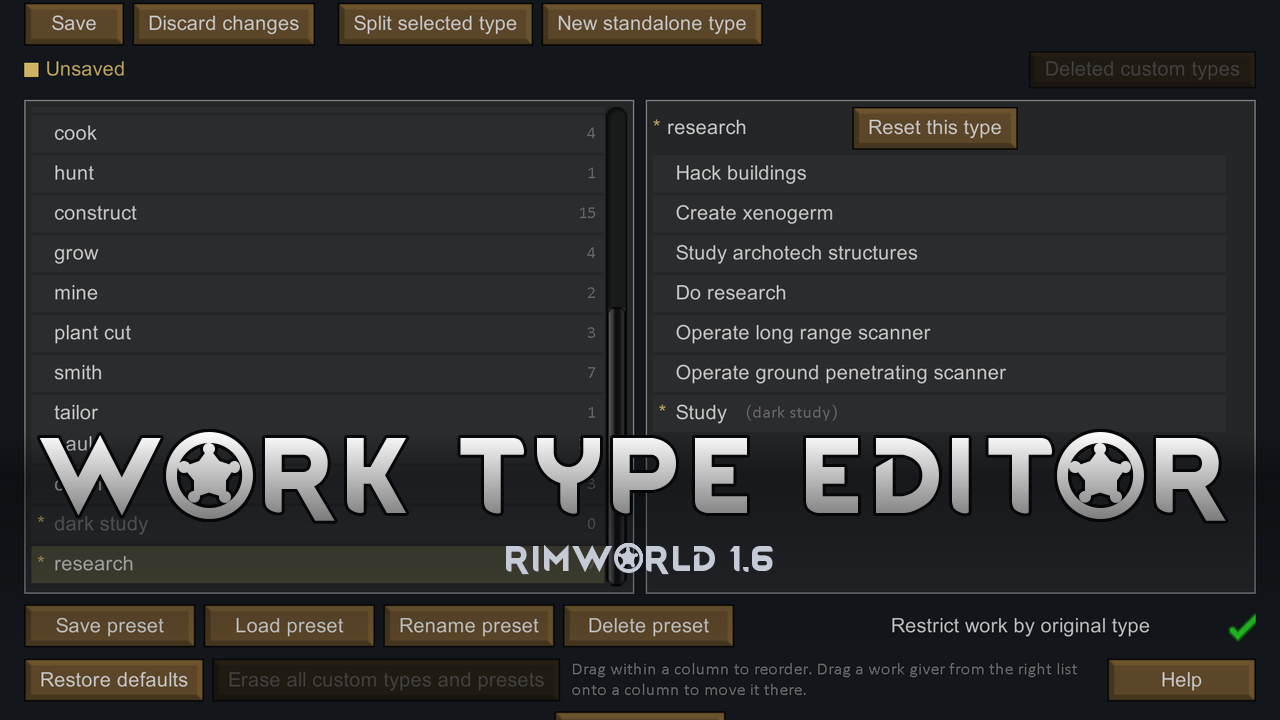The image size is (1280, 720).
Task: Select the tailor work type
Action: coord(318,412)
